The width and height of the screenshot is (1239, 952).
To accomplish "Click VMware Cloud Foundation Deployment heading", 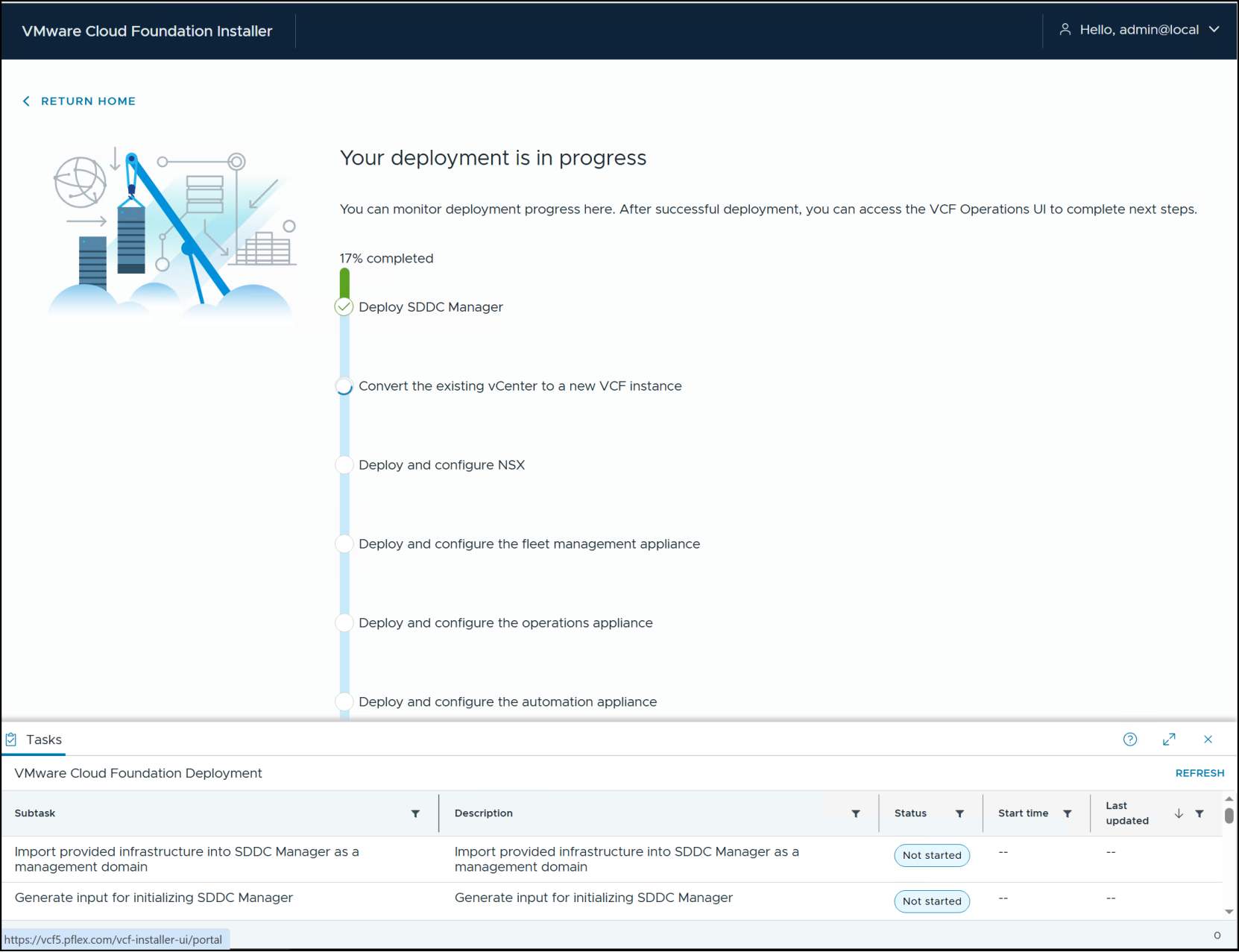I will pos(138,773).
